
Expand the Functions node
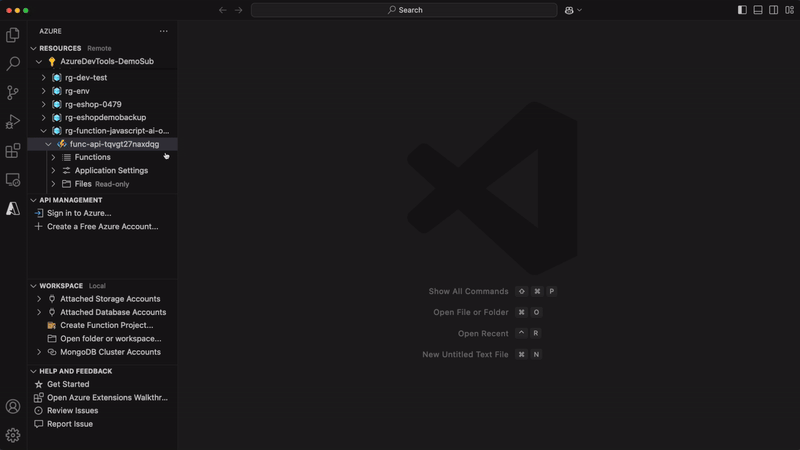(53, 157)
